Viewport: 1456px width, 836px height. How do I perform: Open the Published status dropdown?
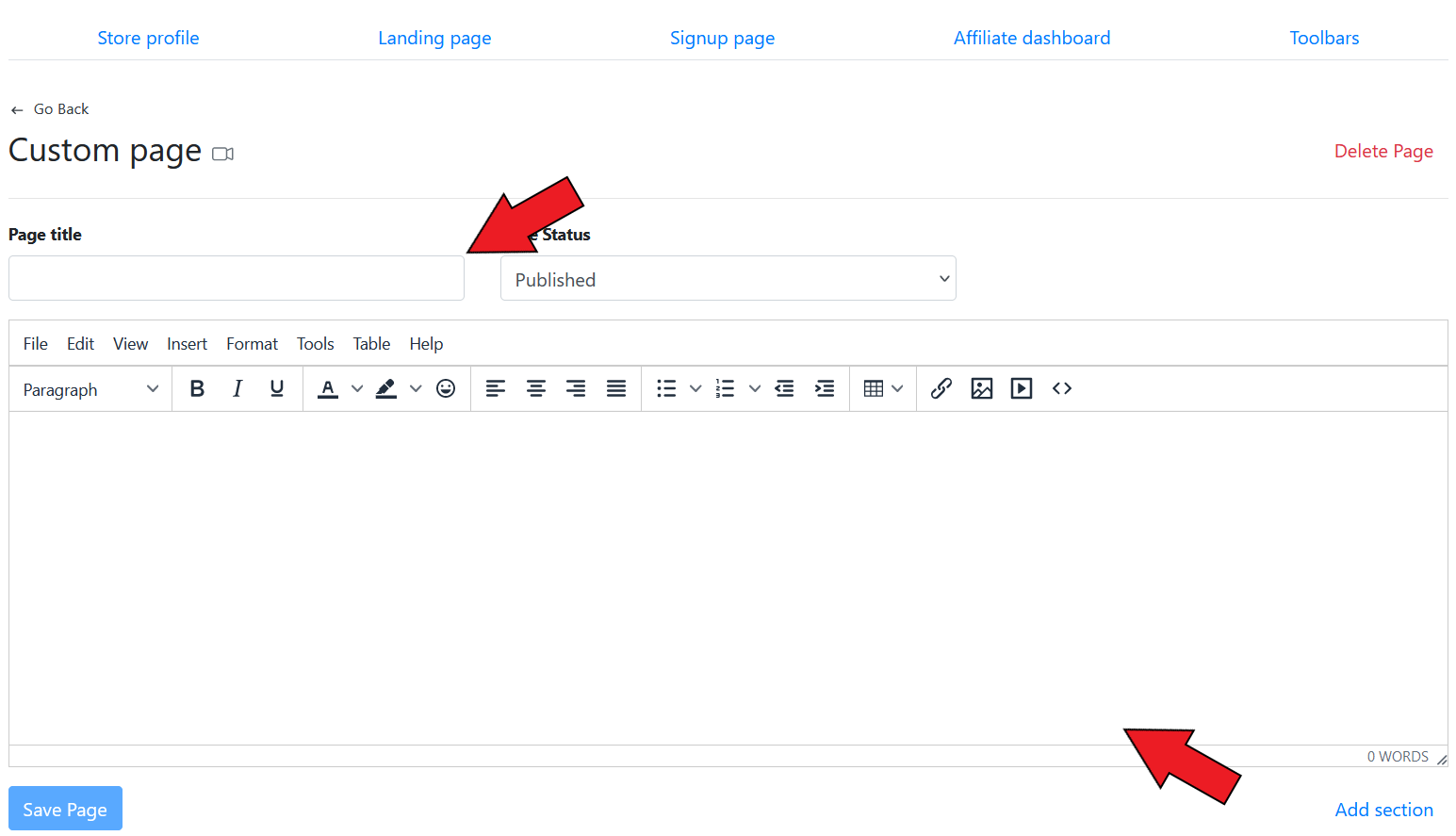[x=728, y=279]
